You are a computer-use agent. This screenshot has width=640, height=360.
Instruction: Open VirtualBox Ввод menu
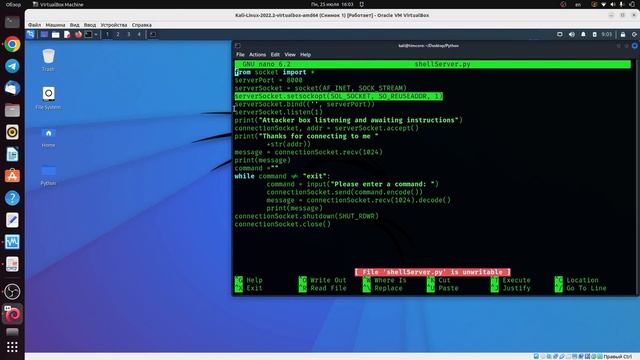click(x=90, y=25)
